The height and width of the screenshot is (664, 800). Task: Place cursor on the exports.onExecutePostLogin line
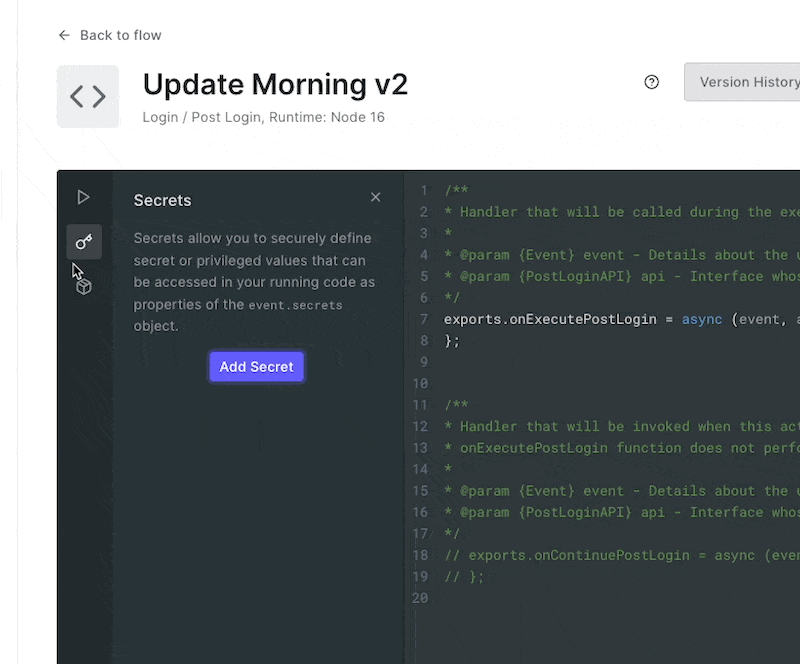coord(621,319)
